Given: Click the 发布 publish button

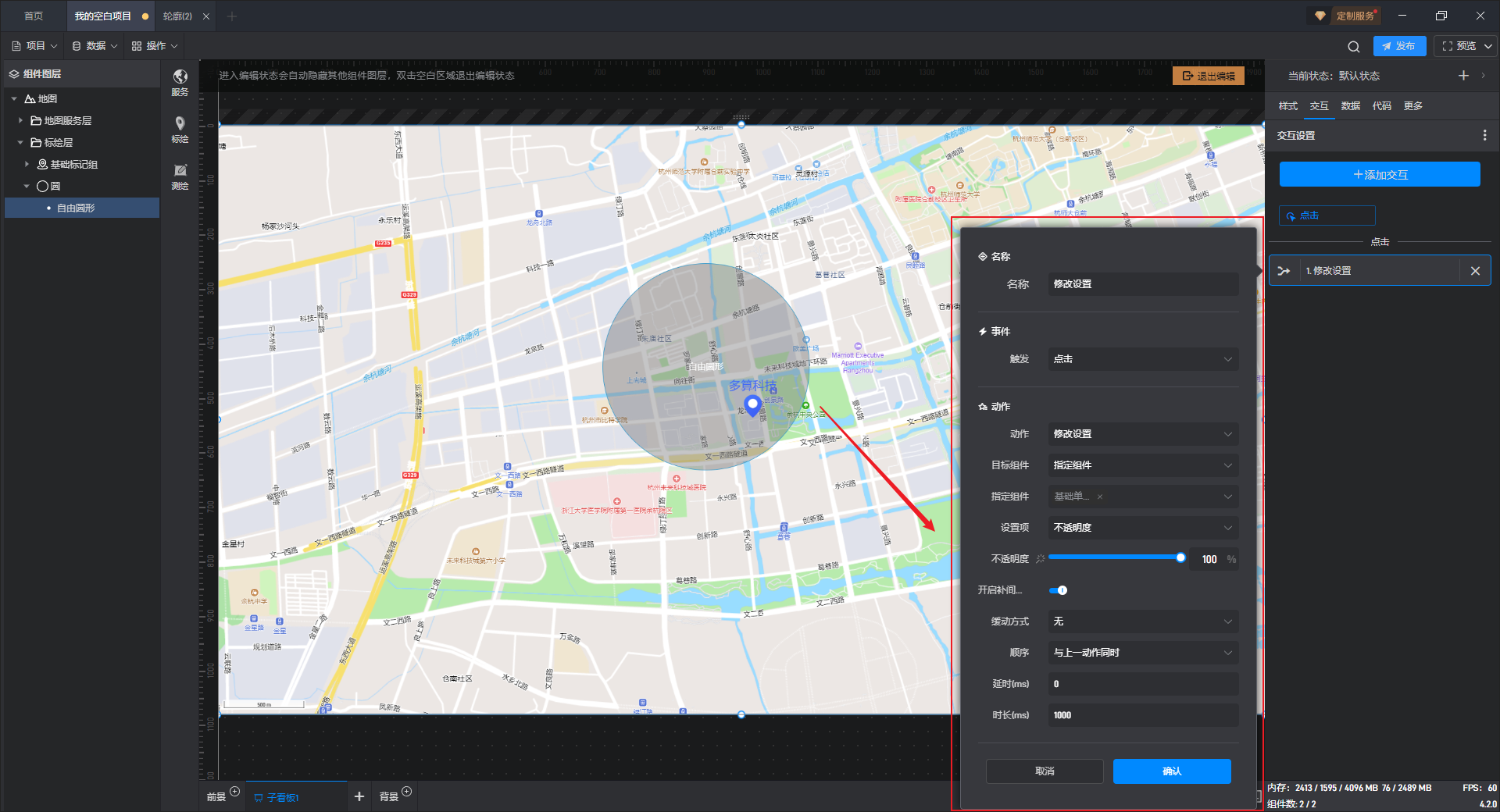Looking at the screenshot, I should click(1399, 46).
